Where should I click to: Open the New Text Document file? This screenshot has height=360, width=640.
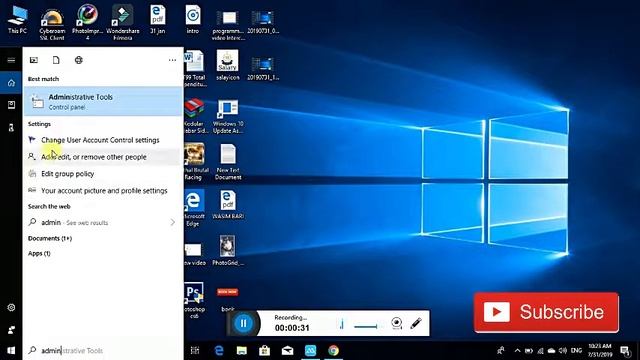228,162
